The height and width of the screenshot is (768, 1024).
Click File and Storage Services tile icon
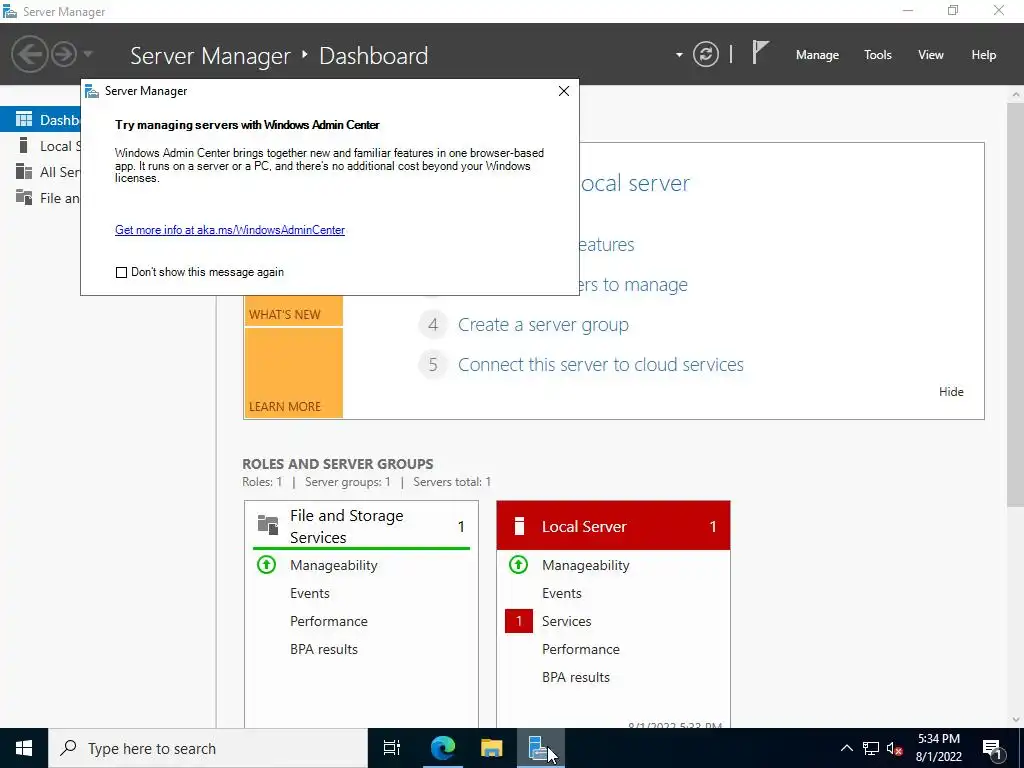tap(268, 524)
